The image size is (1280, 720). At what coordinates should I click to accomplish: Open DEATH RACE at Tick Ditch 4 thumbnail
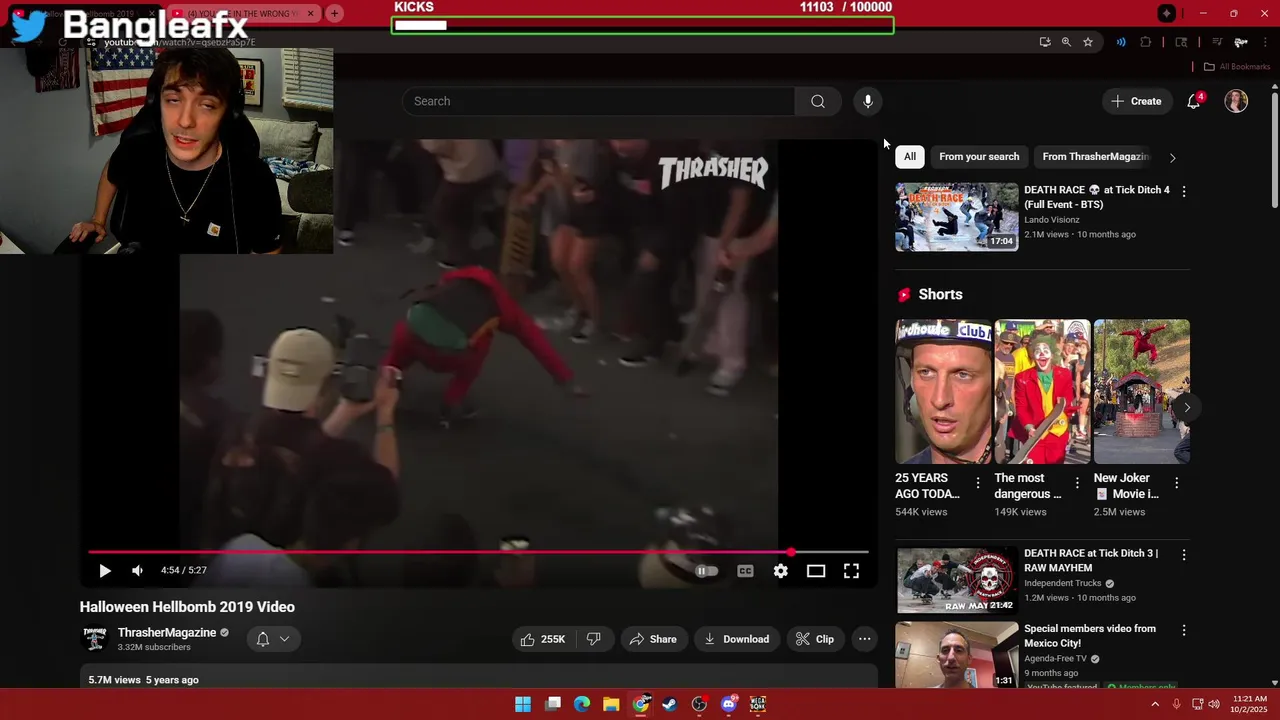pos(957,216)
